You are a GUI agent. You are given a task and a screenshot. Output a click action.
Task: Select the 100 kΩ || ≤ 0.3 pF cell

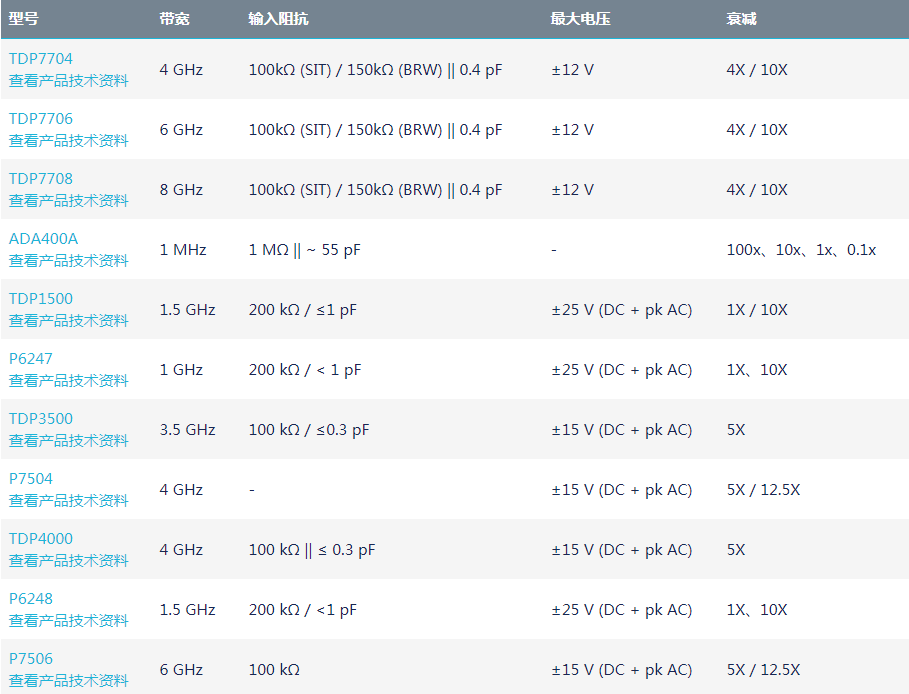(x=312, y=550)
